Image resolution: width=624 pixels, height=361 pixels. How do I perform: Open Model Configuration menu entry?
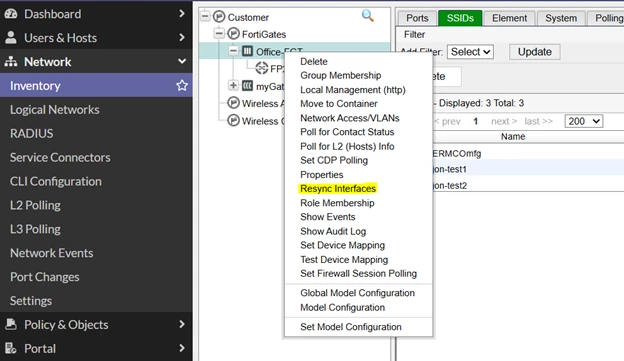click(x=342, y=307)
